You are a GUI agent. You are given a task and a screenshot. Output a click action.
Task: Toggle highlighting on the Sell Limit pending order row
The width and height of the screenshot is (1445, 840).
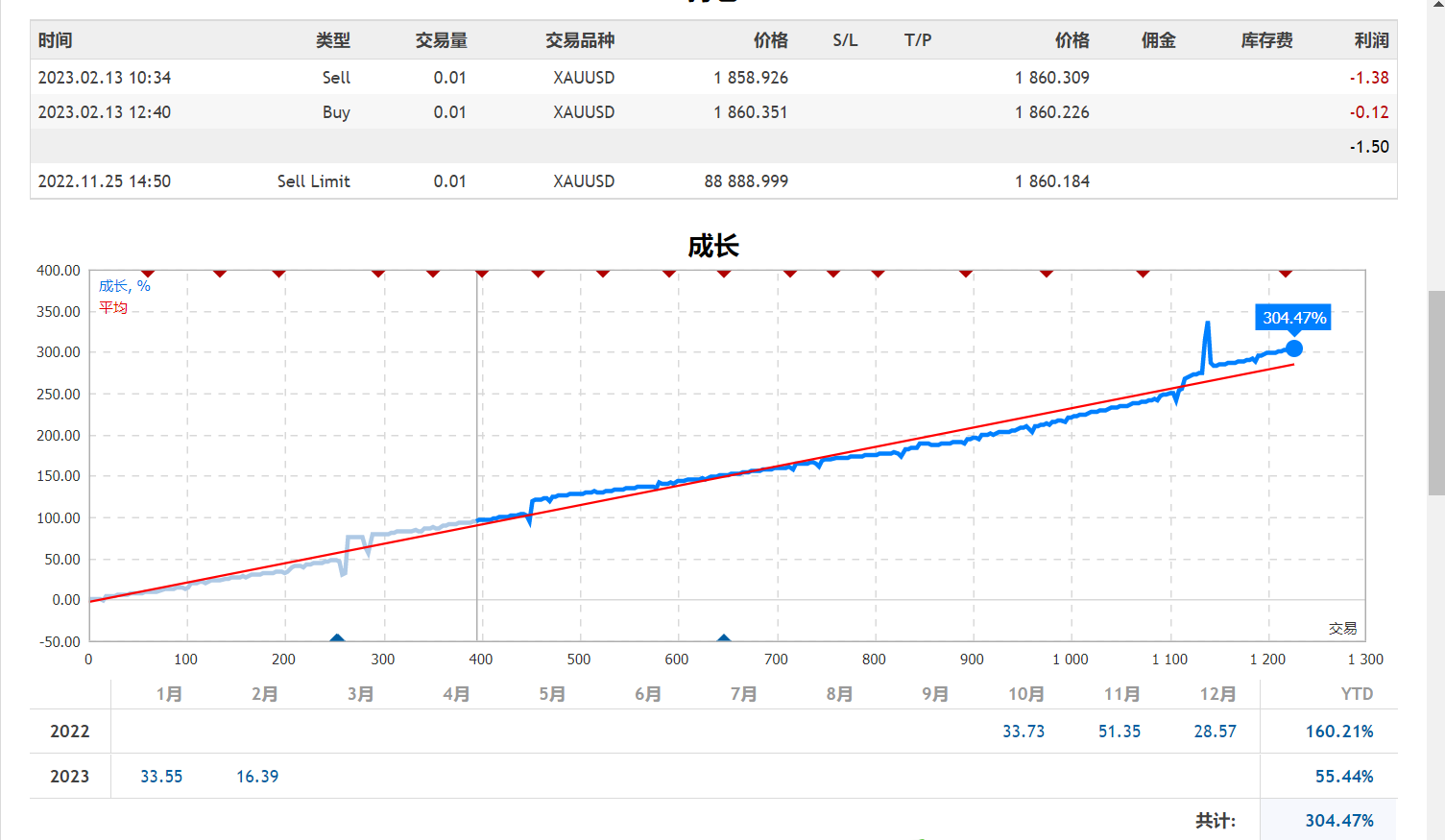coord(576,180)
